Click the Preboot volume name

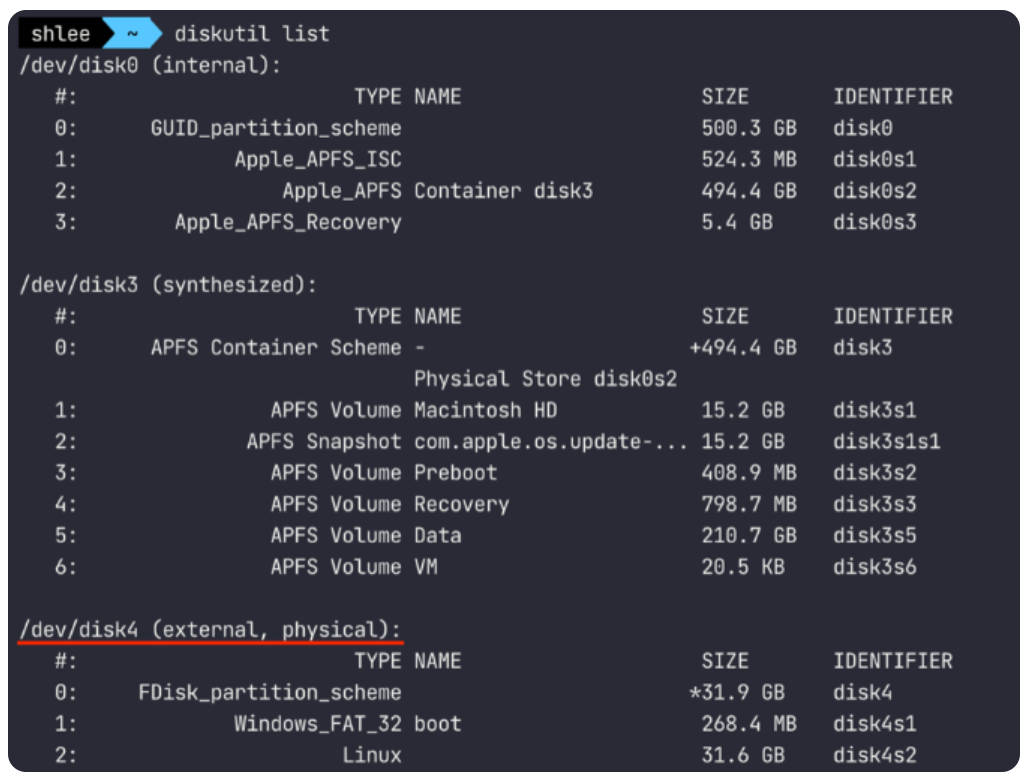click(x=455, y=472)
